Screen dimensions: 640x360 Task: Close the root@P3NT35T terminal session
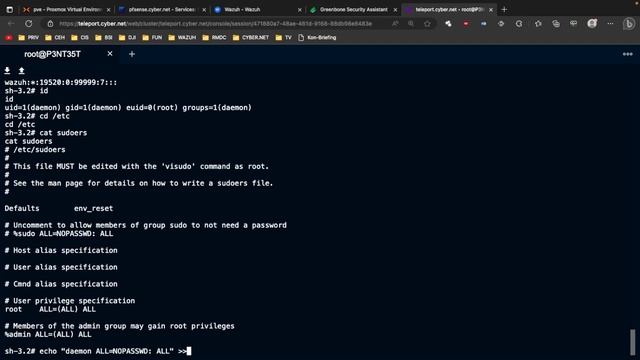point(110,54)
